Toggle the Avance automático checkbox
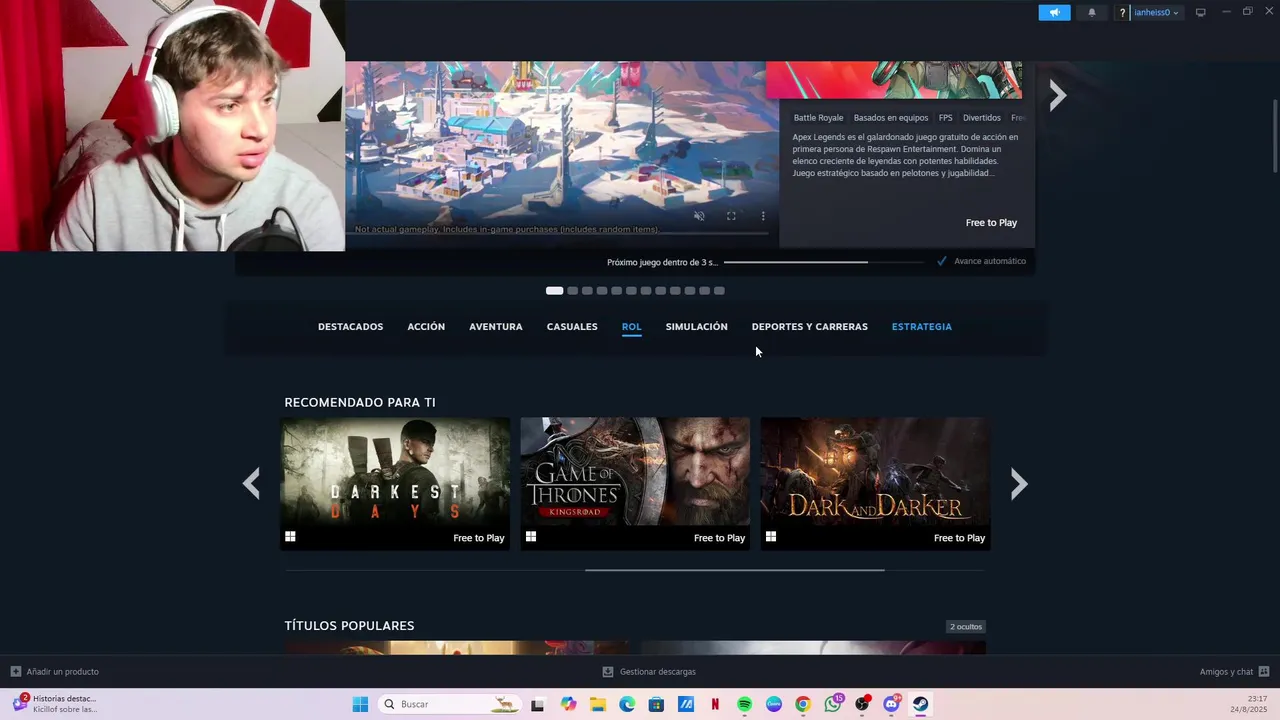 coord(942,261)
